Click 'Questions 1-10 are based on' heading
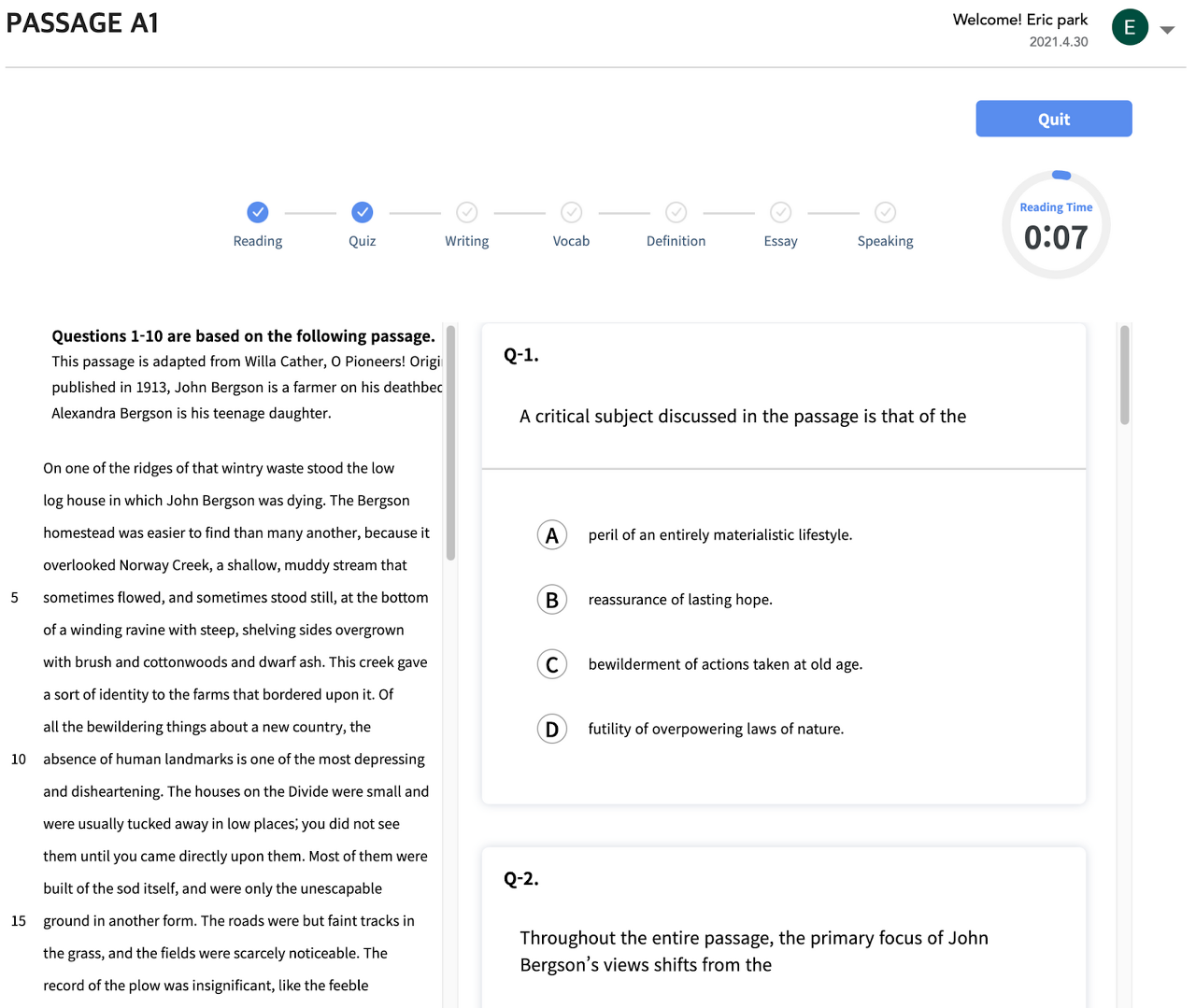 [x=243, y=336]
